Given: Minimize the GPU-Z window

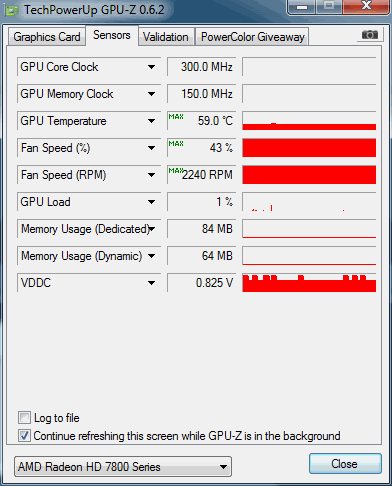Looking at the screenshot, I should pos(301,7).
